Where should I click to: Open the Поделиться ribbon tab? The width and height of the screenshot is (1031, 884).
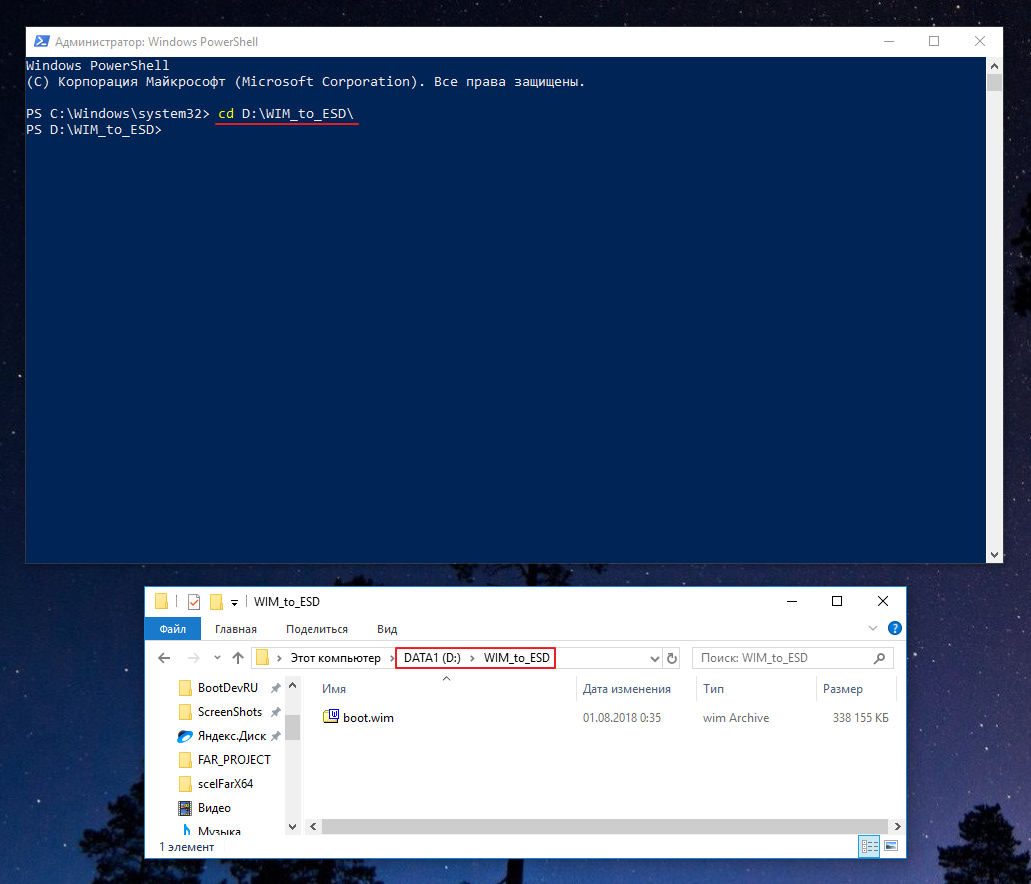click(317, 629)
